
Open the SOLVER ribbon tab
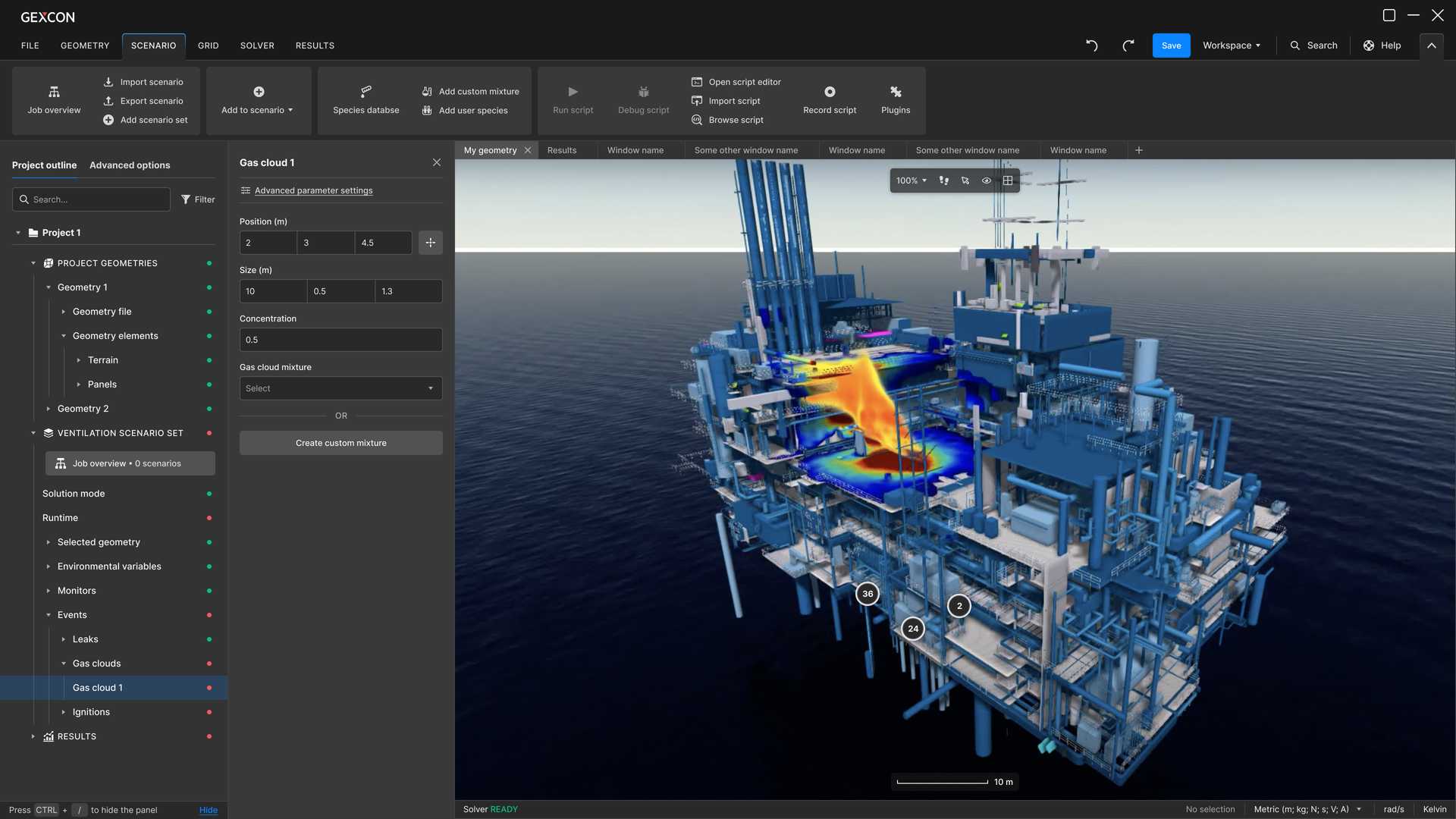pos(257,45)
